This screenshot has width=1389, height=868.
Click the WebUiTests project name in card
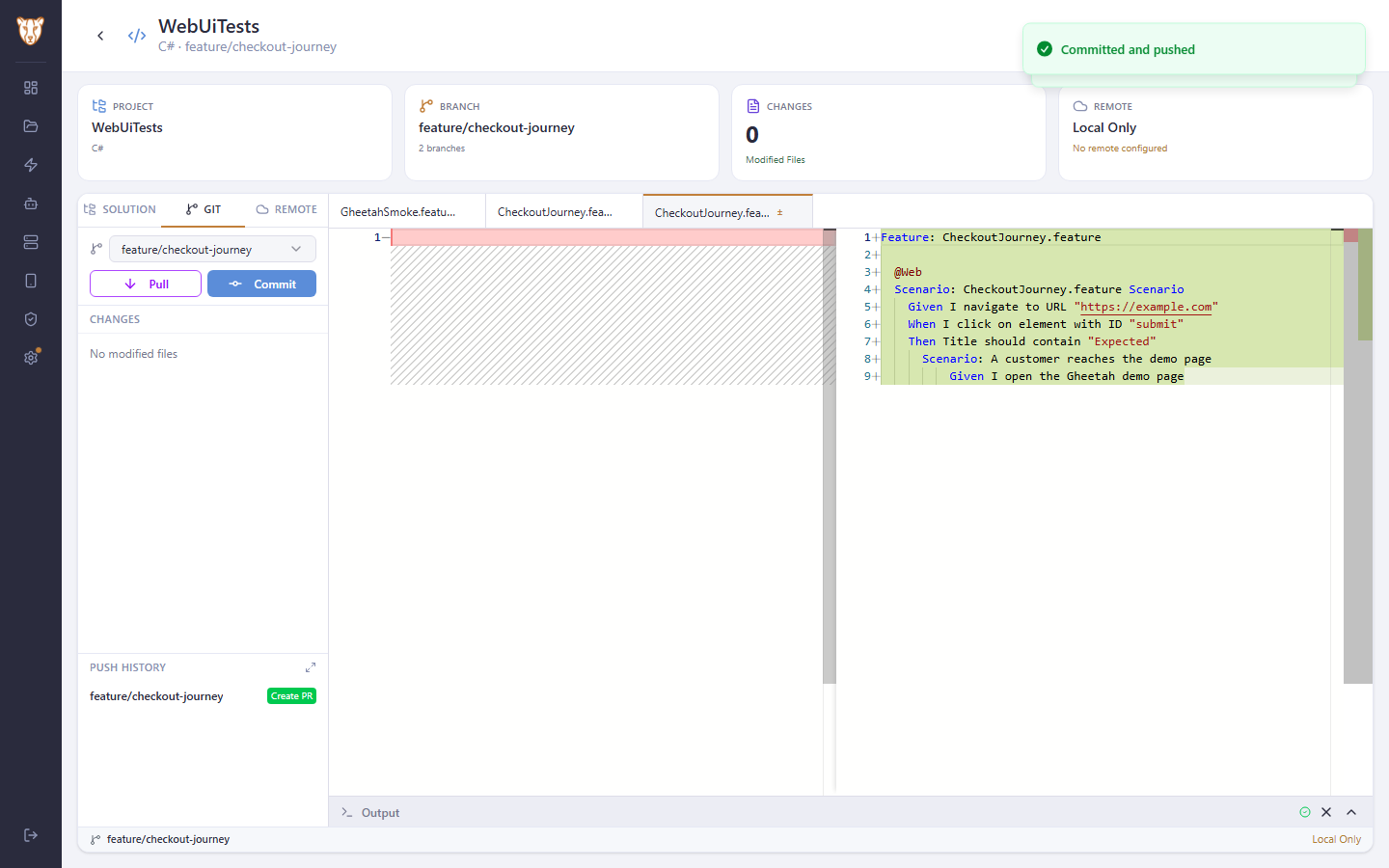(x=127, y=127)
